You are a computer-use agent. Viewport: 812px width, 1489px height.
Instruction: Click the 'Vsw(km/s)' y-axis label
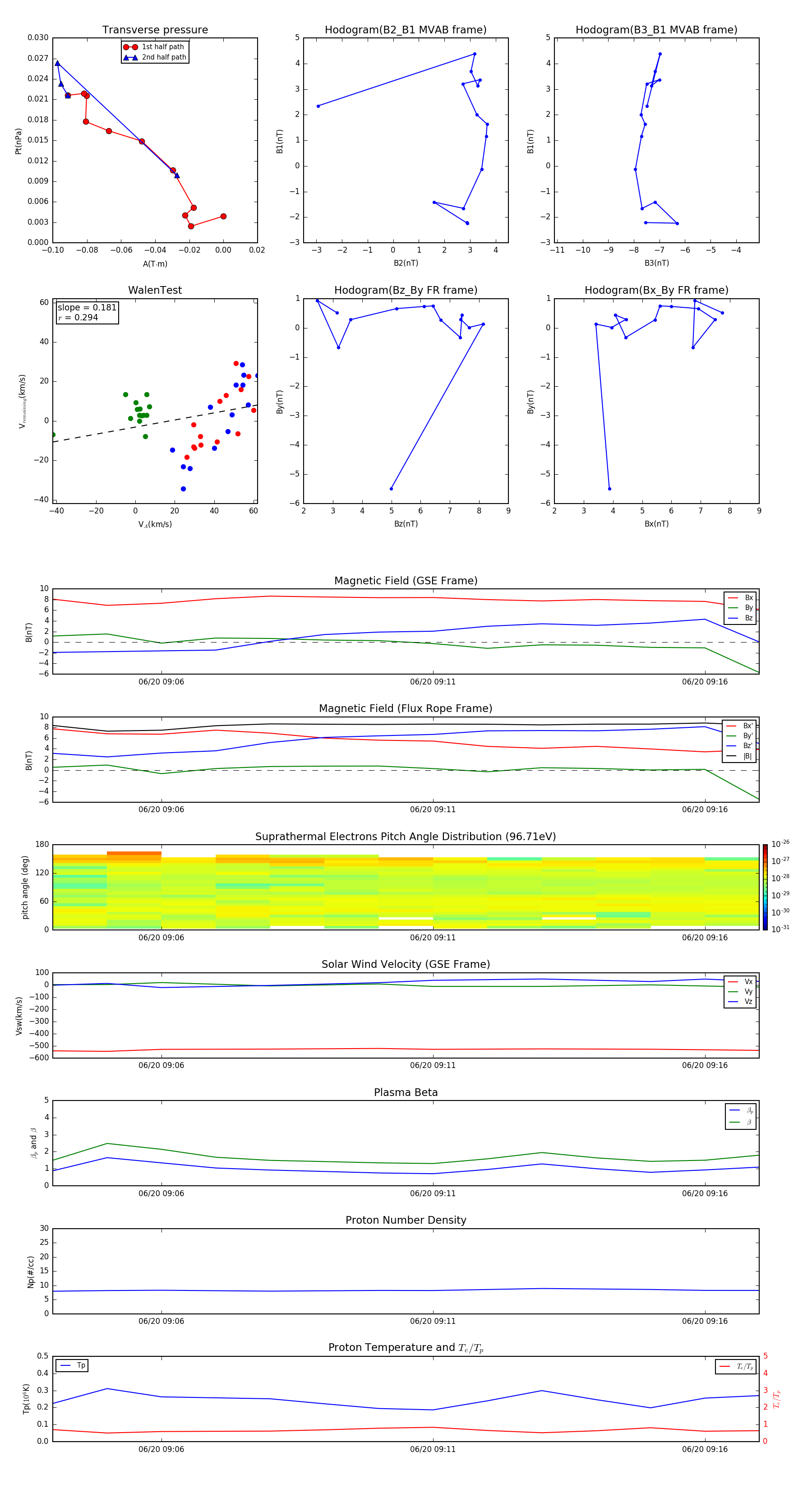[18, 1016]
